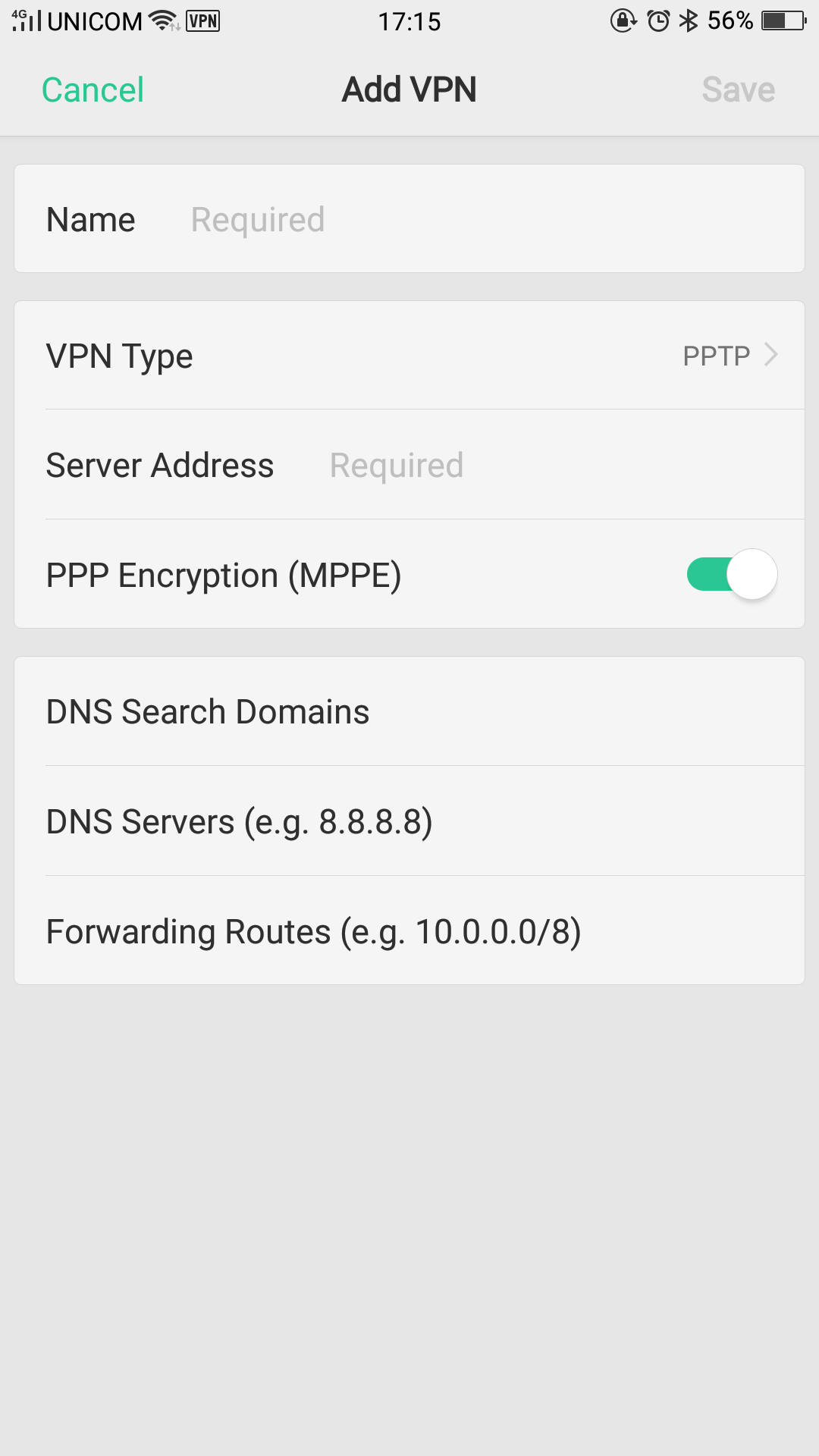
Task: Tap the alarm clock status icon
Action: [658, 20]
